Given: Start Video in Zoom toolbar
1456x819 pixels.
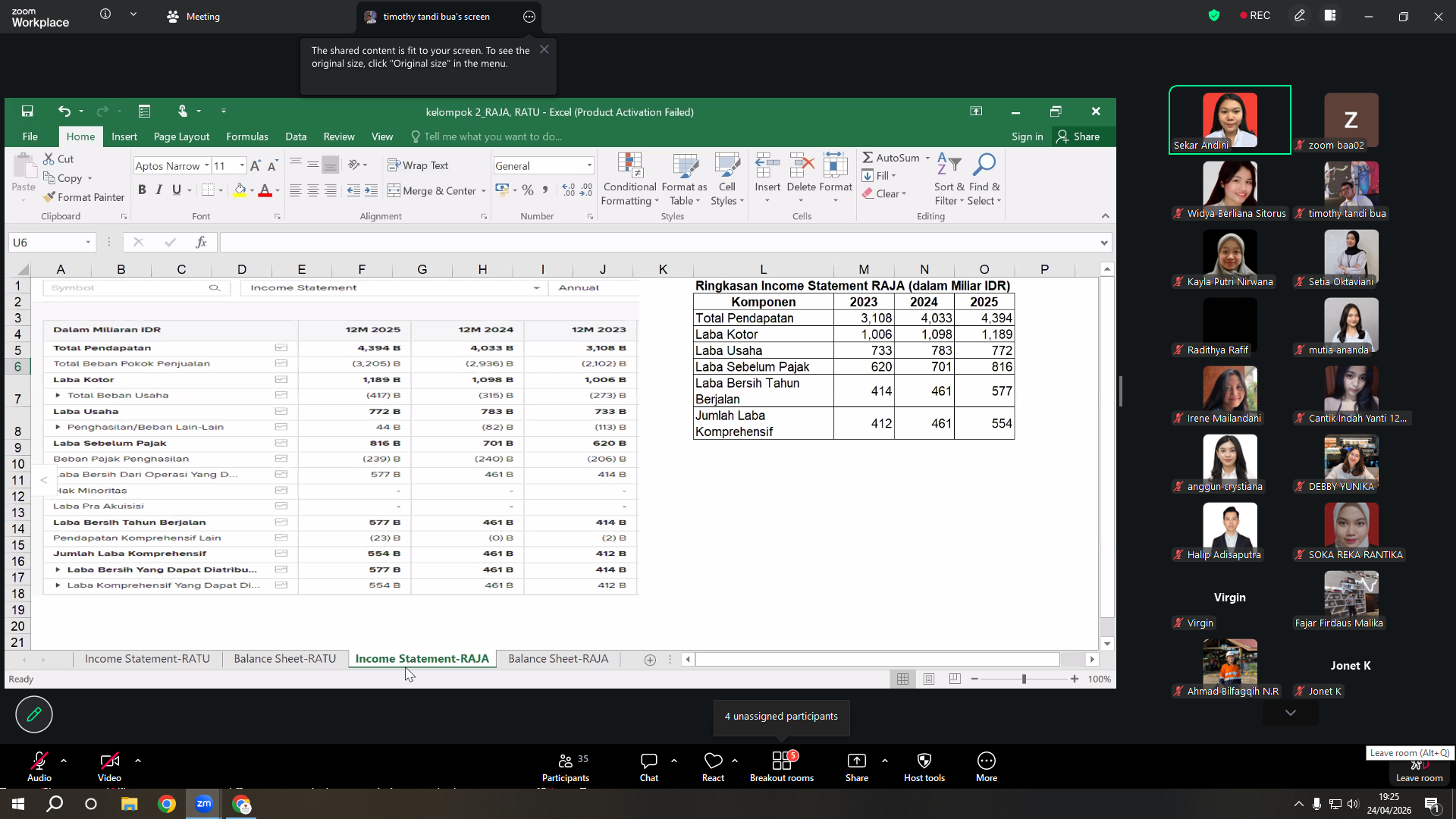Looking at the screenshot, I should [109, 767].
